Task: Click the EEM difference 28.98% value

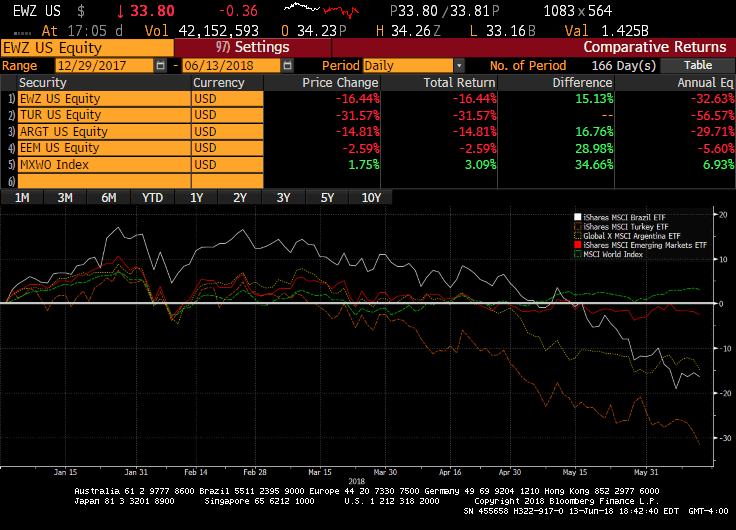Action: coord(594,148)
